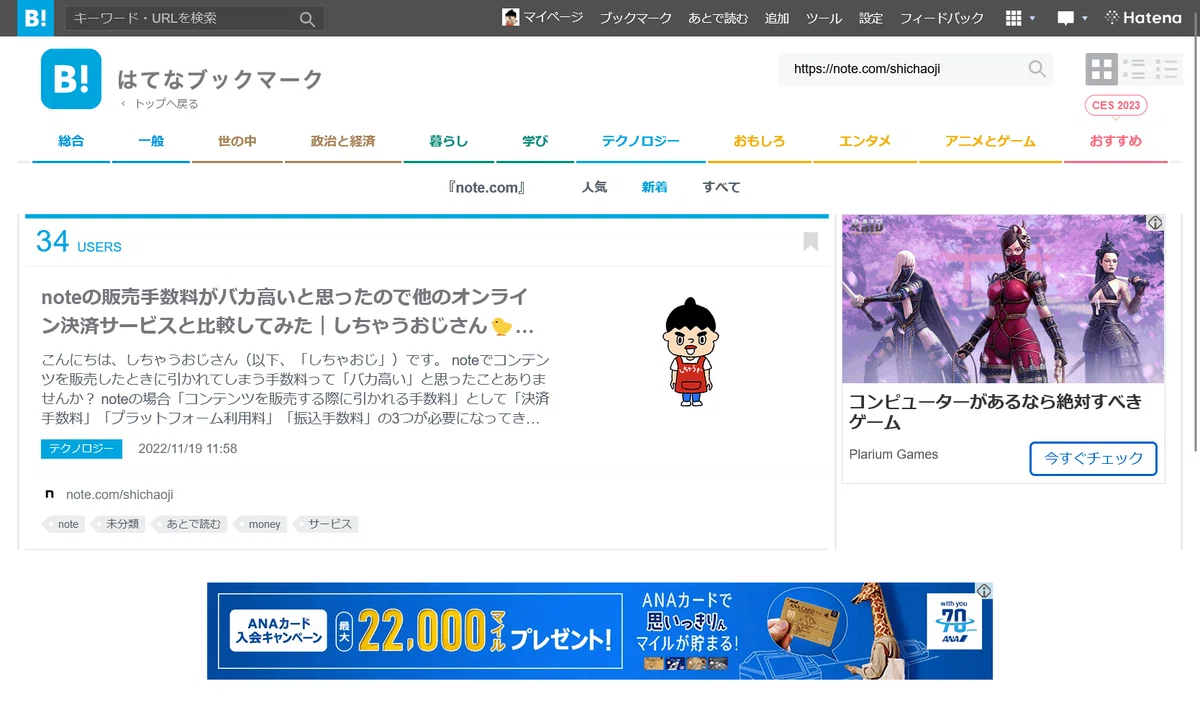This screenshot has width=1200, height=719.
Task: Expand the services grid dropdown arrow
Action: [1033, 18]
